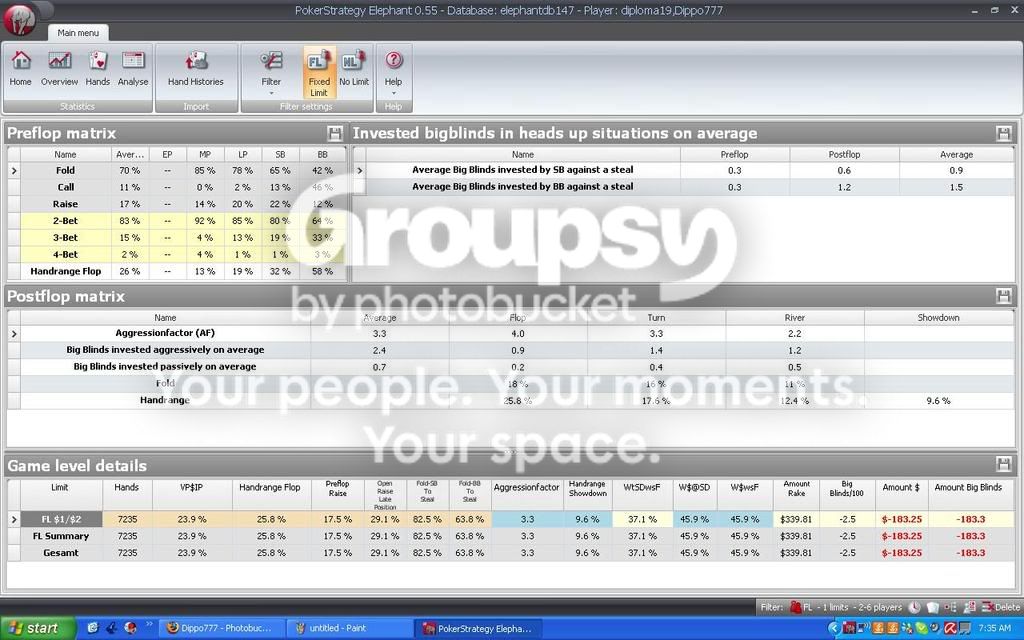The width and height of the screenshot is (1024, 640).
Task: Select the FL $1/$2 row arrow
Action: point(14,520)
